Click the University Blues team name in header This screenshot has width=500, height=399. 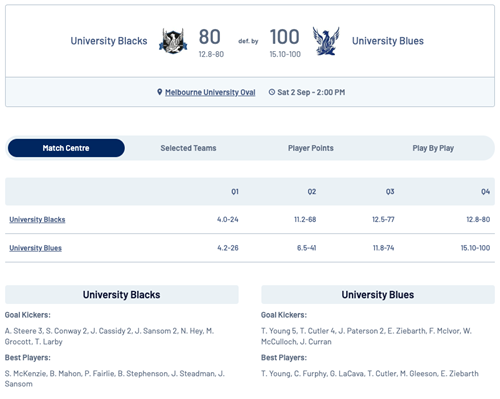(x=388, y=41)
